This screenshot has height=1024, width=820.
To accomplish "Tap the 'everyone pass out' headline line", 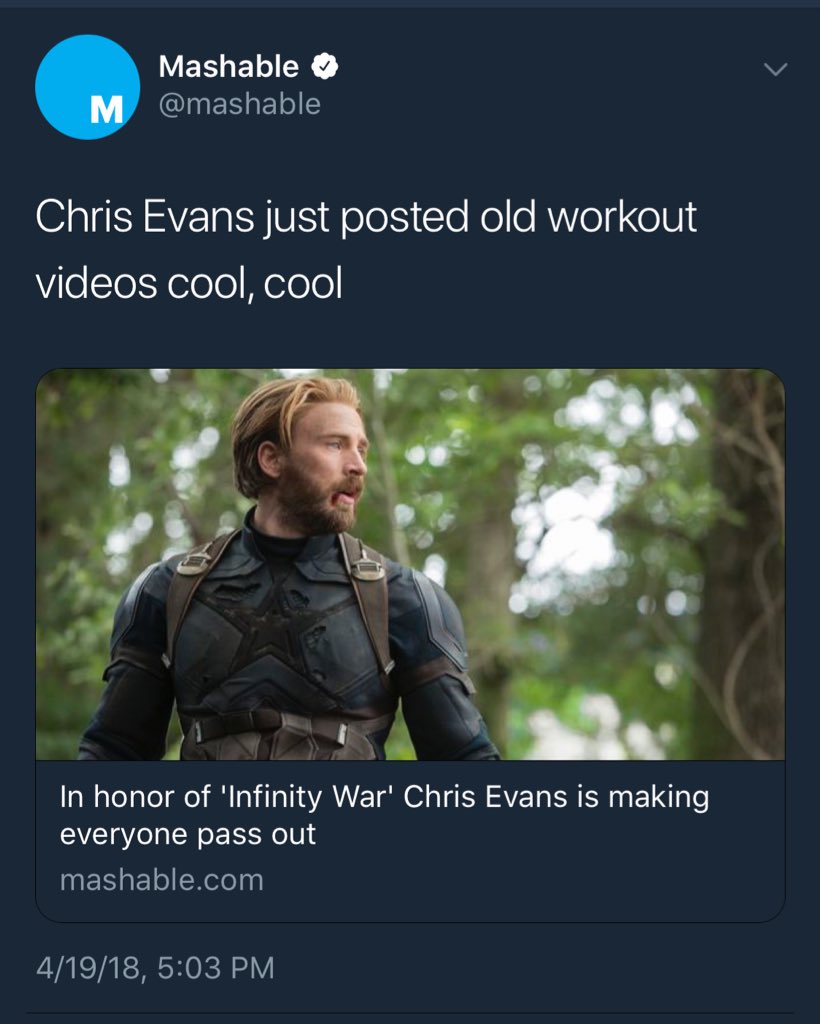I will [188, 834].
